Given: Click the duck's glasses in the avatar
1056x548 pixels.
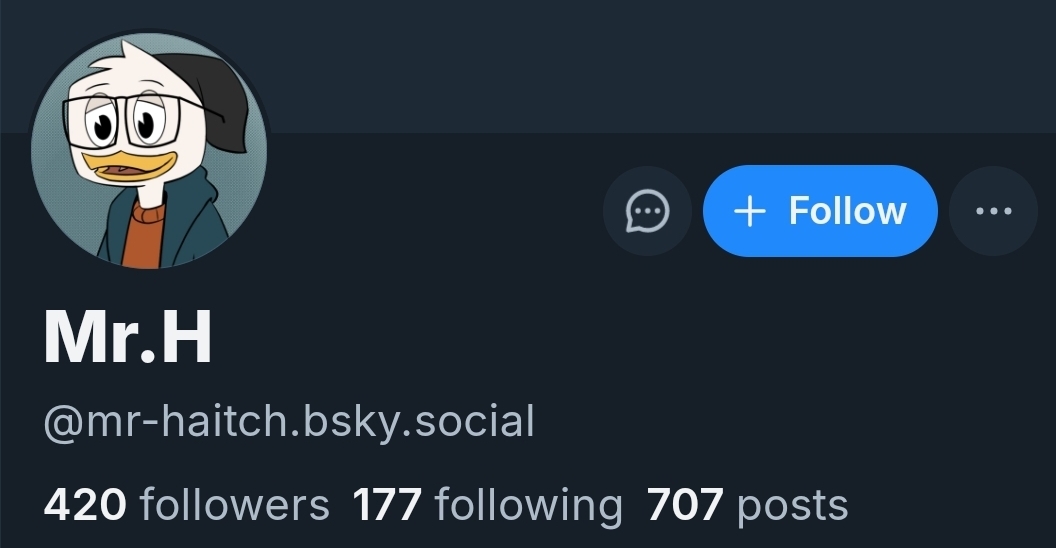Looking at the screenshot, I should (x=131, y=123).
